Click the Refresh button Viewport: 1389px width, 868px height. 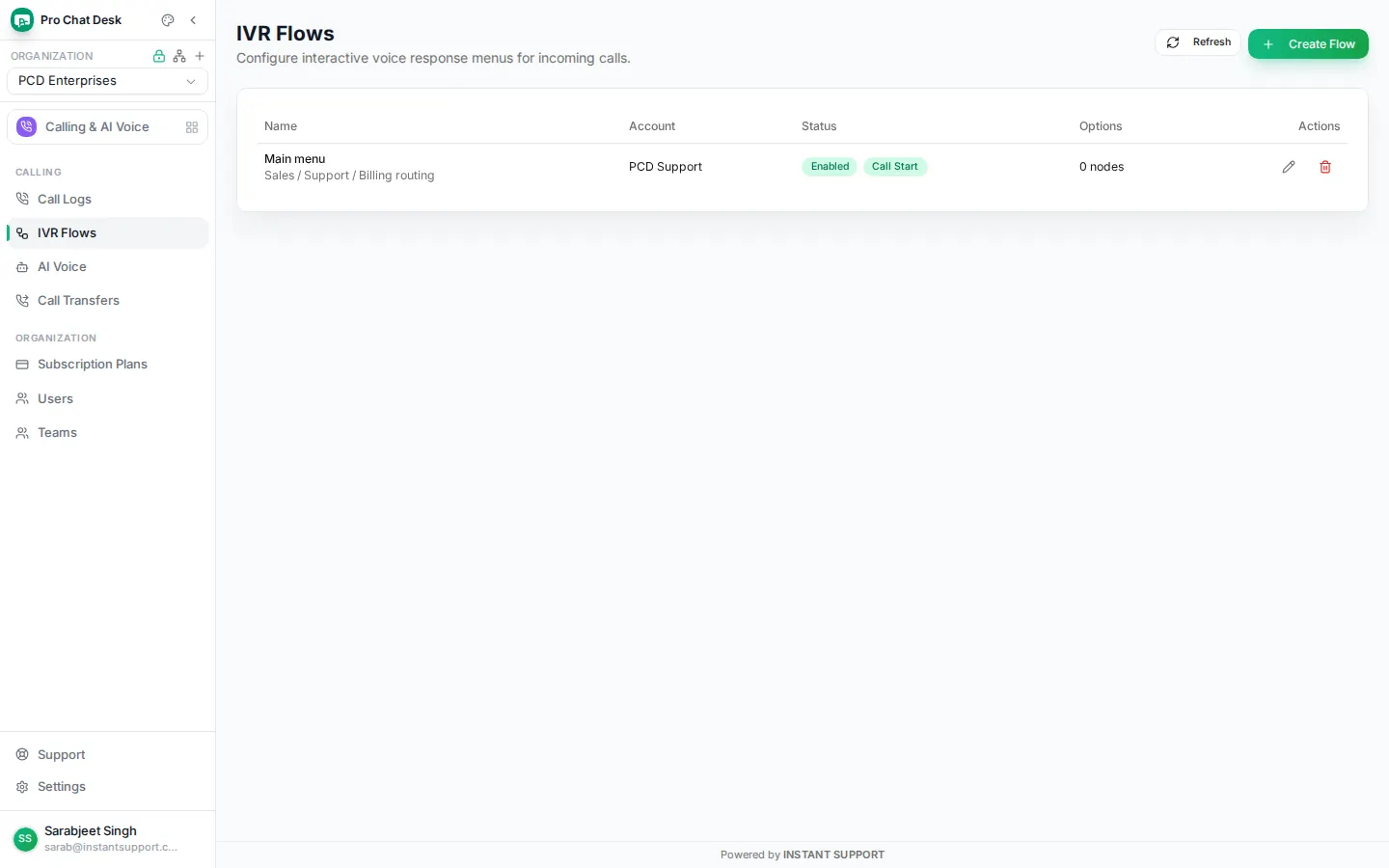click(x=1198, y=42)
